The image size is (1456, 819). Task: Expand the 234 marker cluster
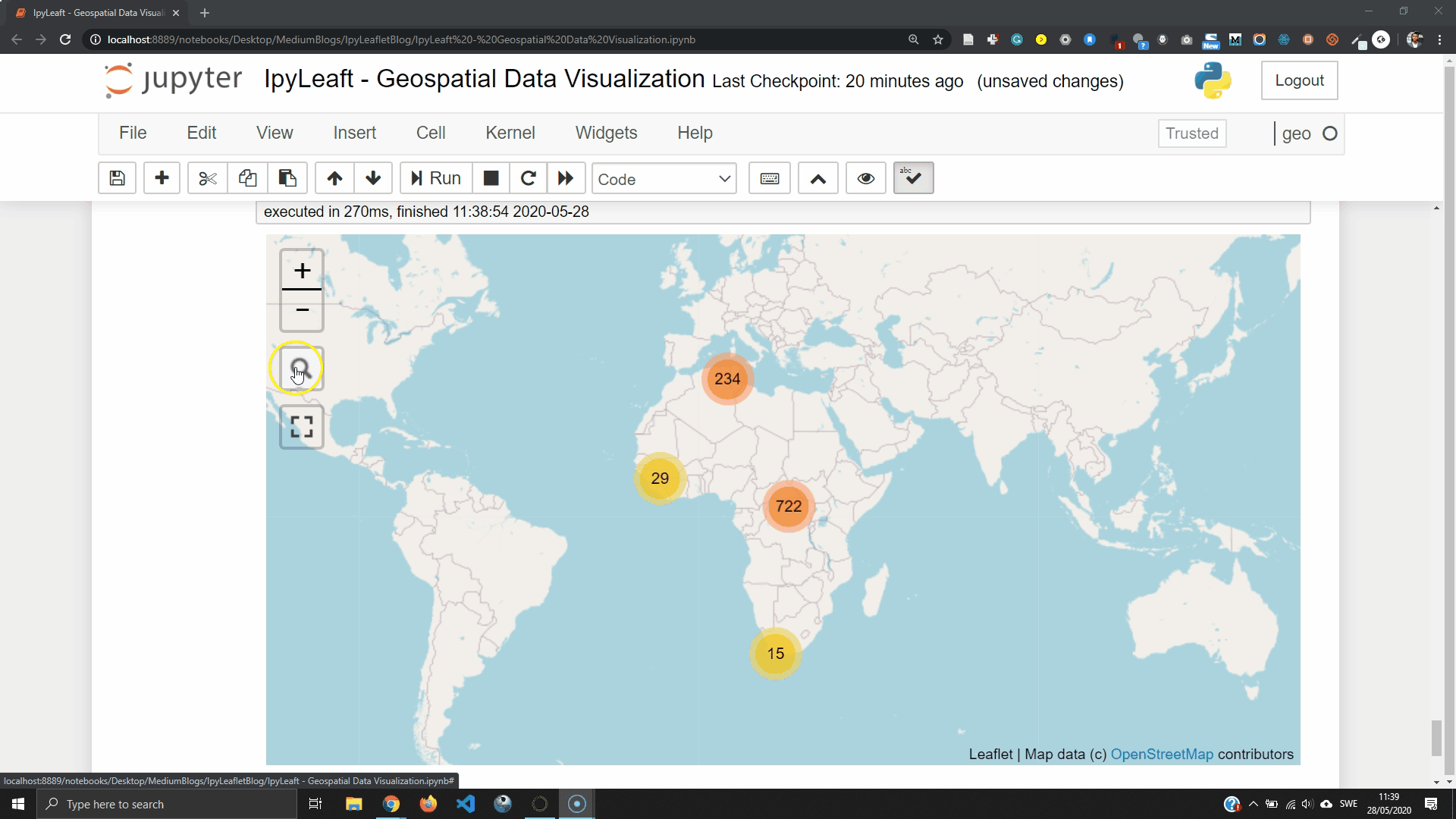[x=727, y=379]
